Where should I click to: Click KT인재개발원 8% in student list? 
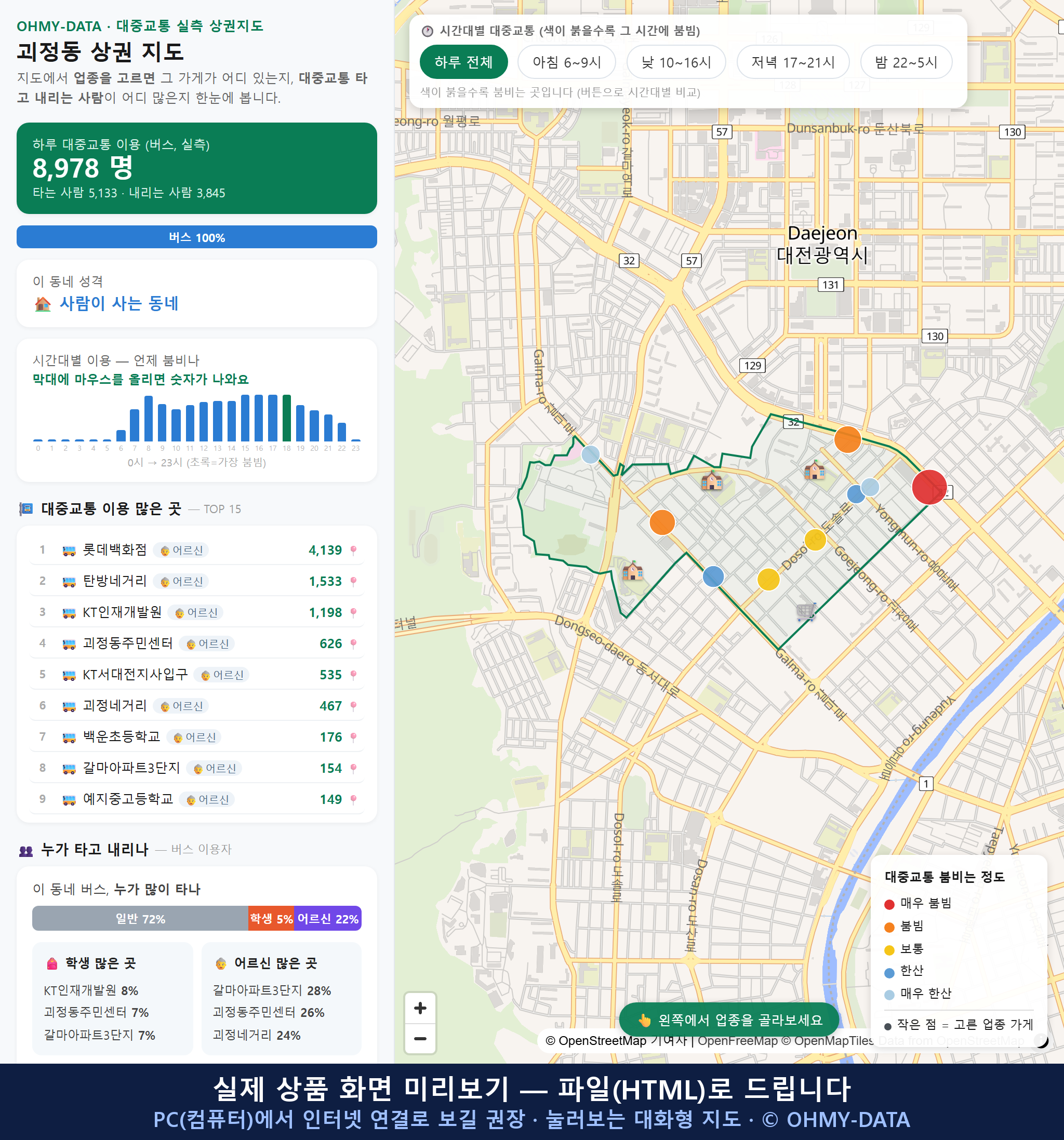pyautogui.click(x=90, y=990)
